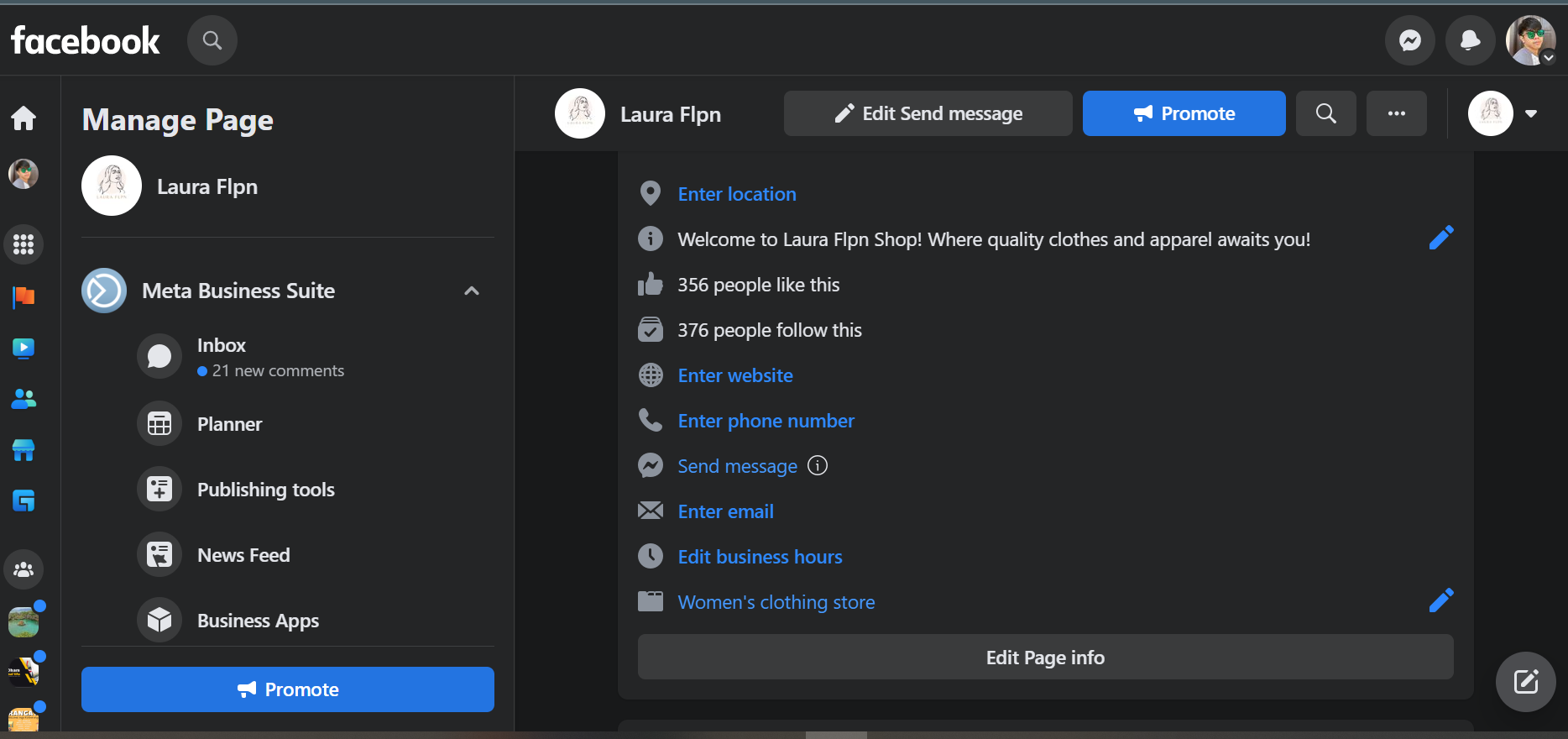Open Planner in the sidebar menu
This screenshot has width=1568, height=739.
click(x=229, y=424)
